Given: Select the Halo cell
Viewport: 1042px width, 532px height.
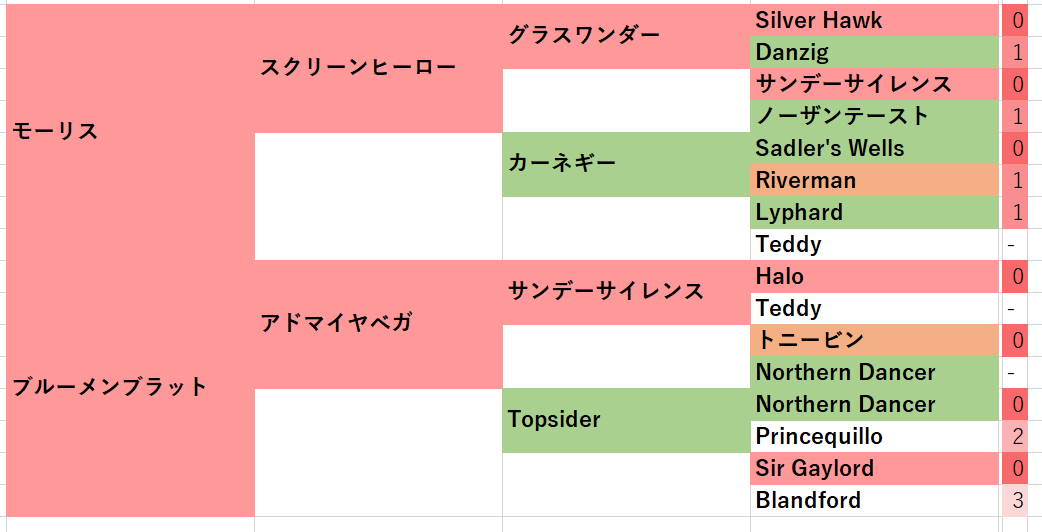Looking at the screenshot, I should point(875,276).
